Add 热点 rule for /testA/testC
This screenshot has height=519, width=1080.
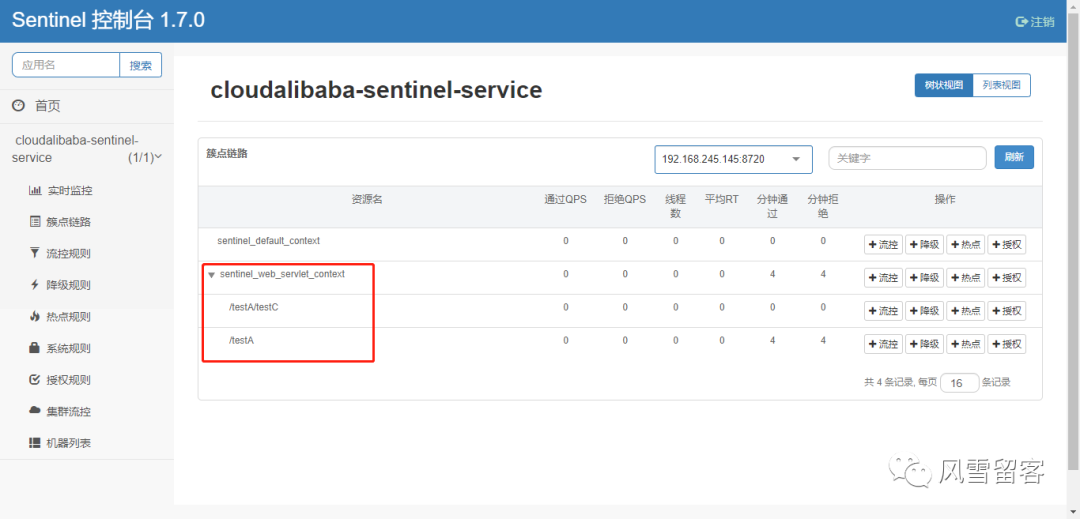pyautogui.click(x=966, y=311)
